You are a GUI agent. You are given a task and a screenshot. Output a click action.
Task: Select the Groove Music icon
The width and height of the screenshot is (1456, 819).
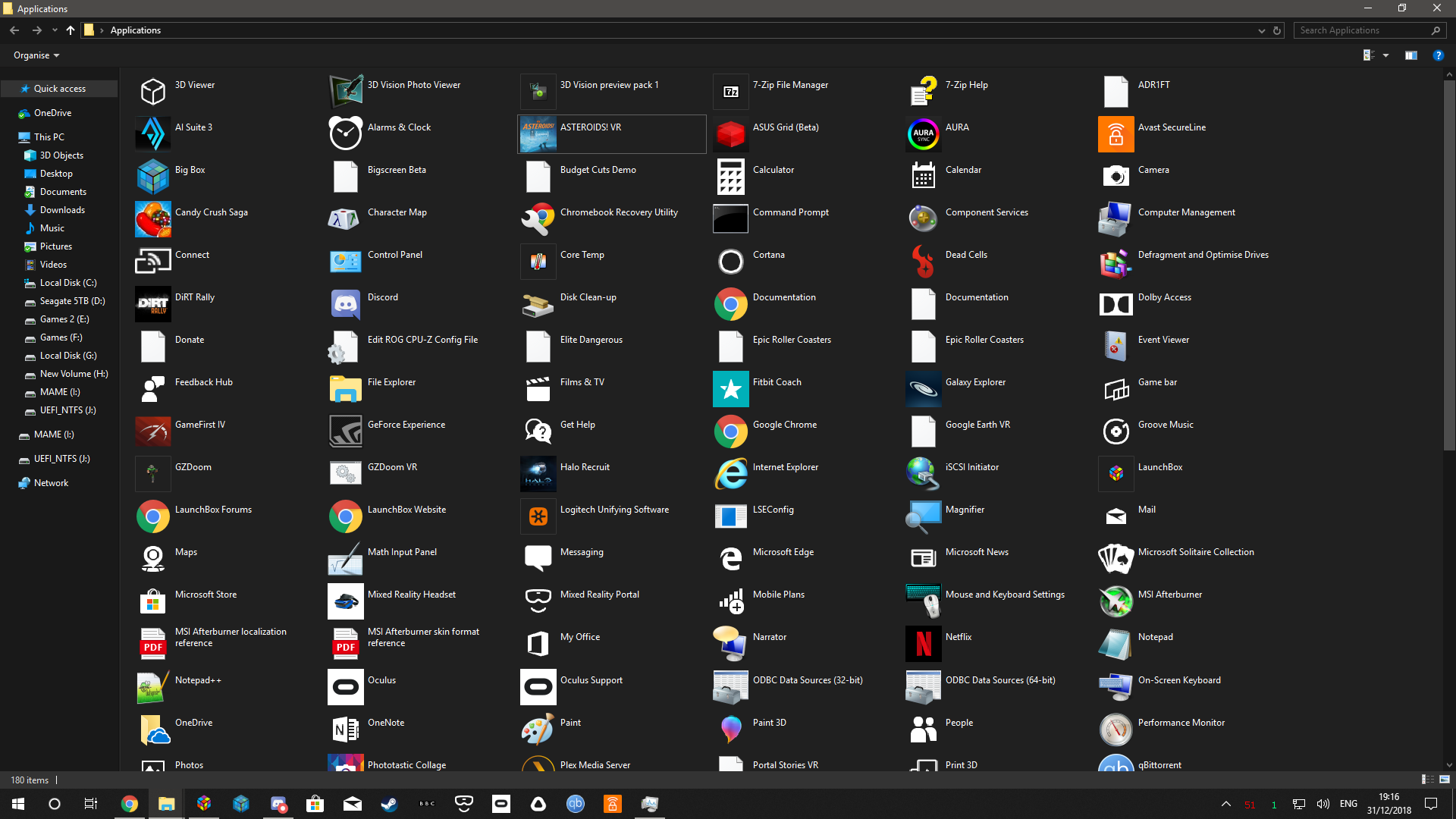tap(1116, 431)
